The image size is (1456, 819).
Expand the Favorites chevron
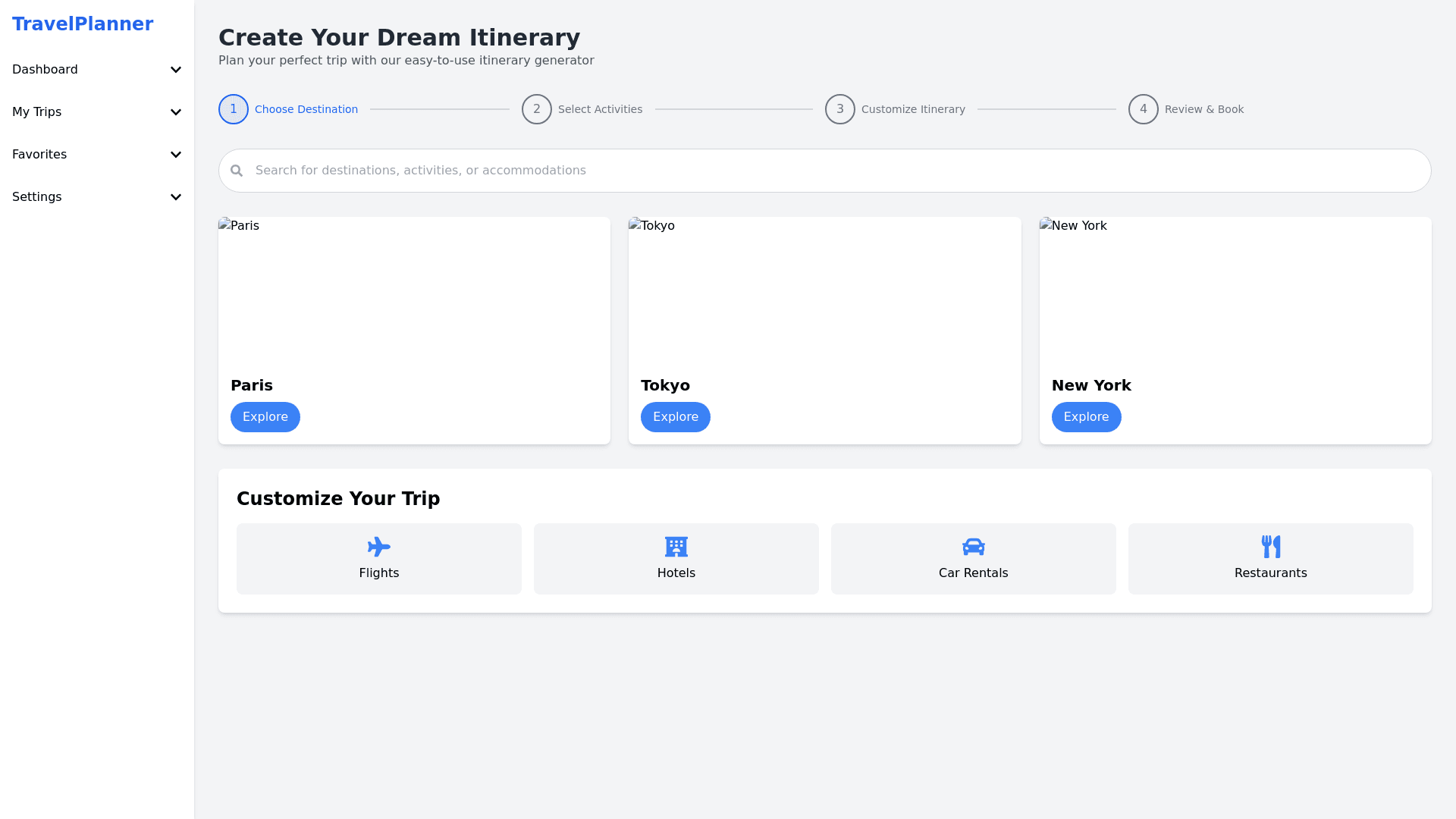click(176, 155)
